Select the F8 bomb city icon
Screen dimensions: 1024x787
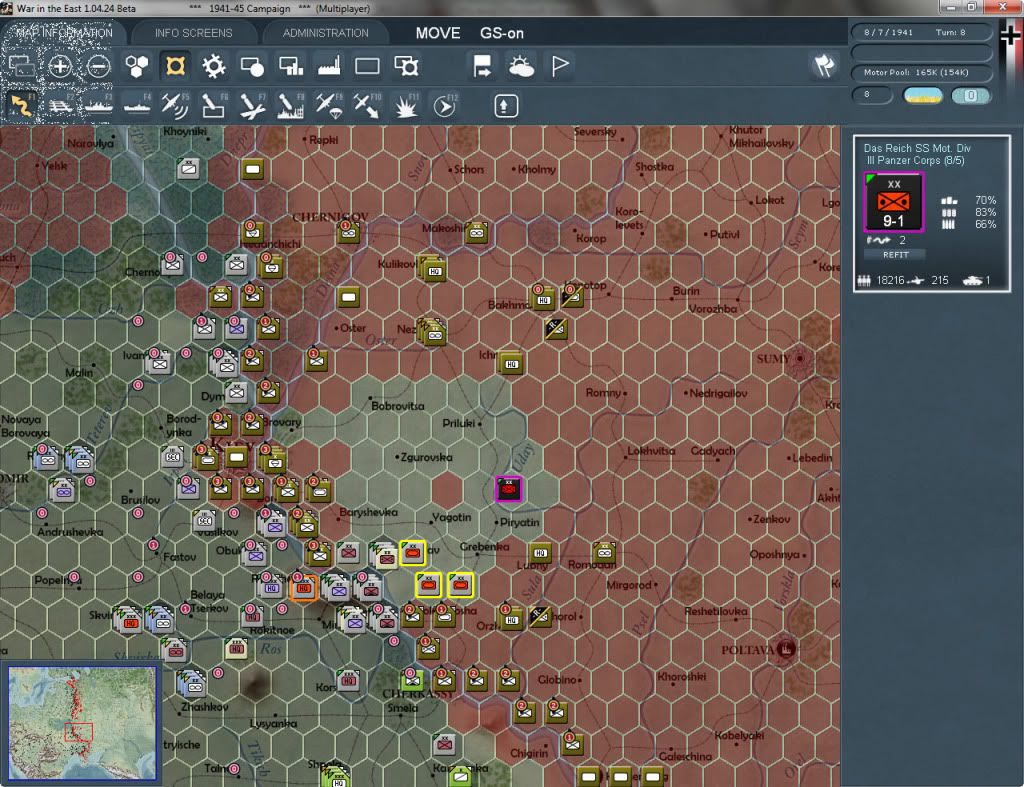pos(291,106)
